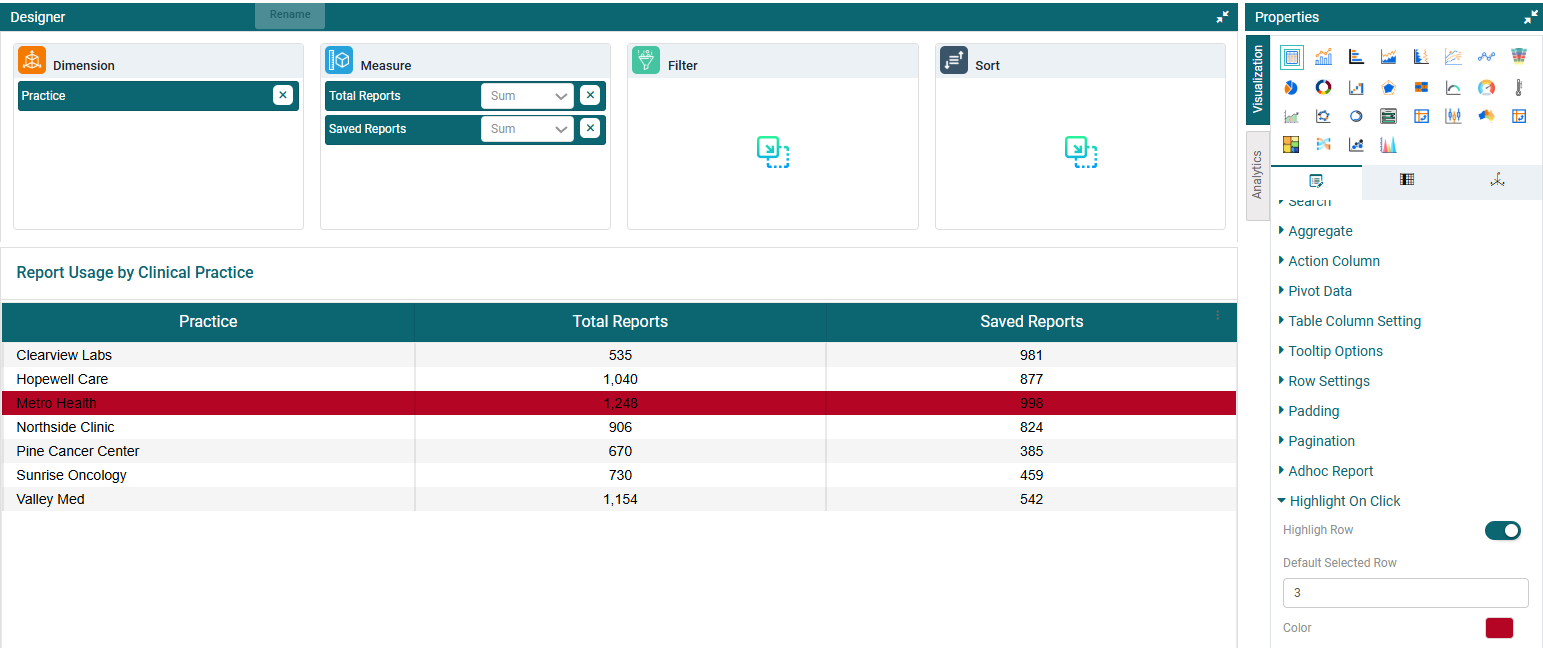1543x648 pixels.
Task: Pick the funnel chart visualization icon
Action: coord(1519,57)
